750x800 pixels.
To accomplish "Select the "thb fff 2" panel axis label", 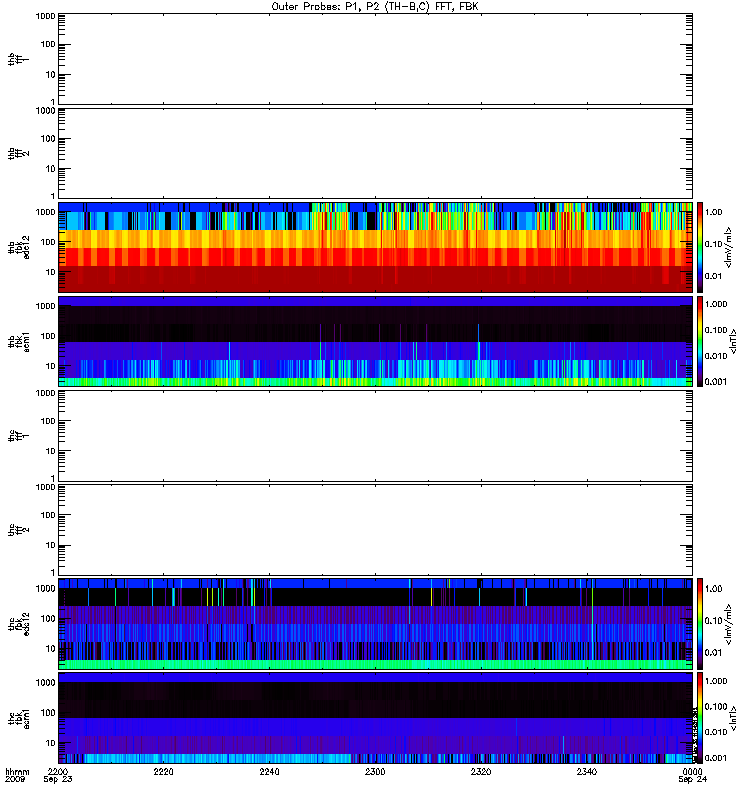I will pos(18,154).
